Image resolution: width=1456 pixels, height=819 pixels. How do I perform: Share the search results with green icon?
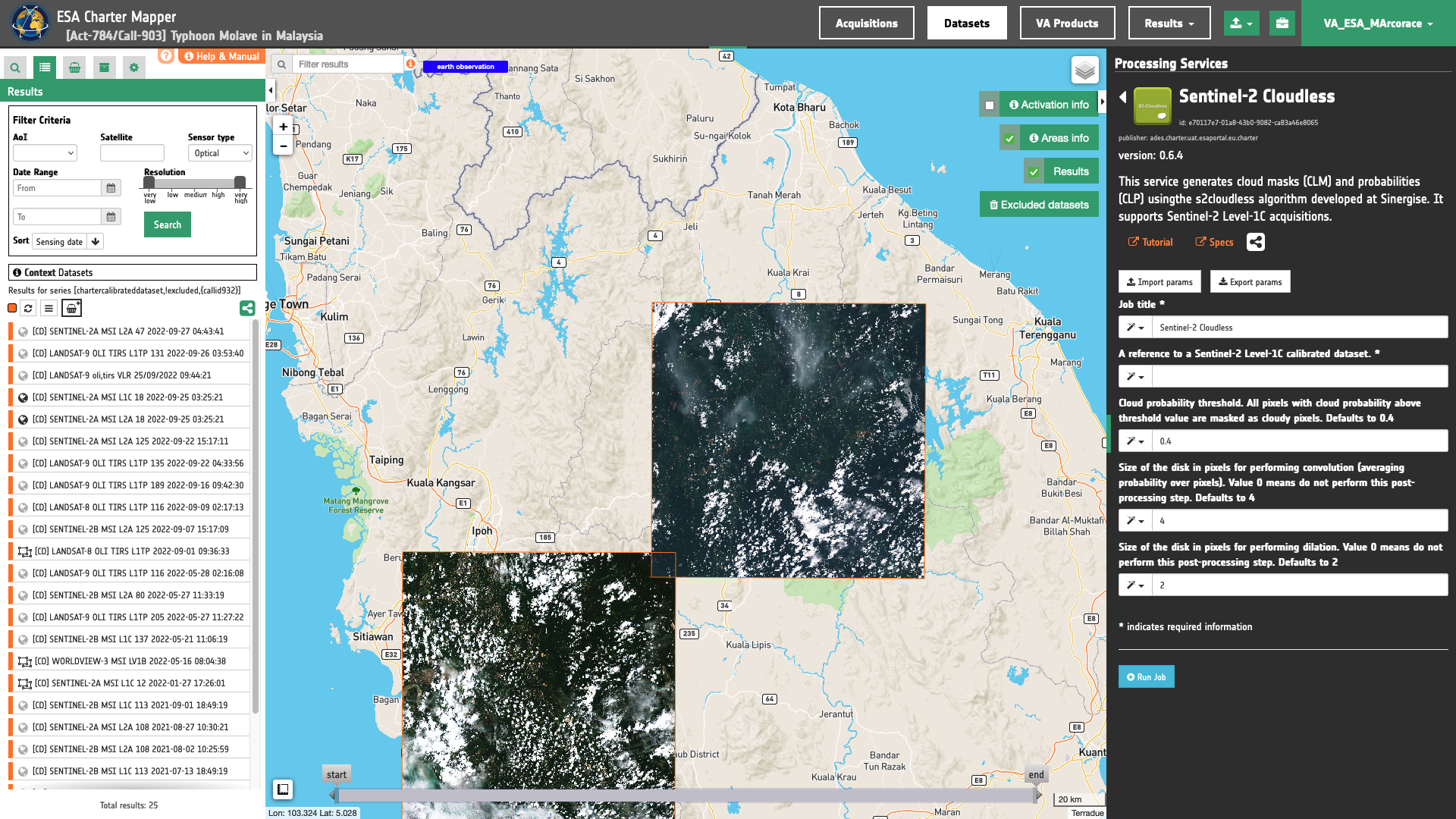[247, 308]
